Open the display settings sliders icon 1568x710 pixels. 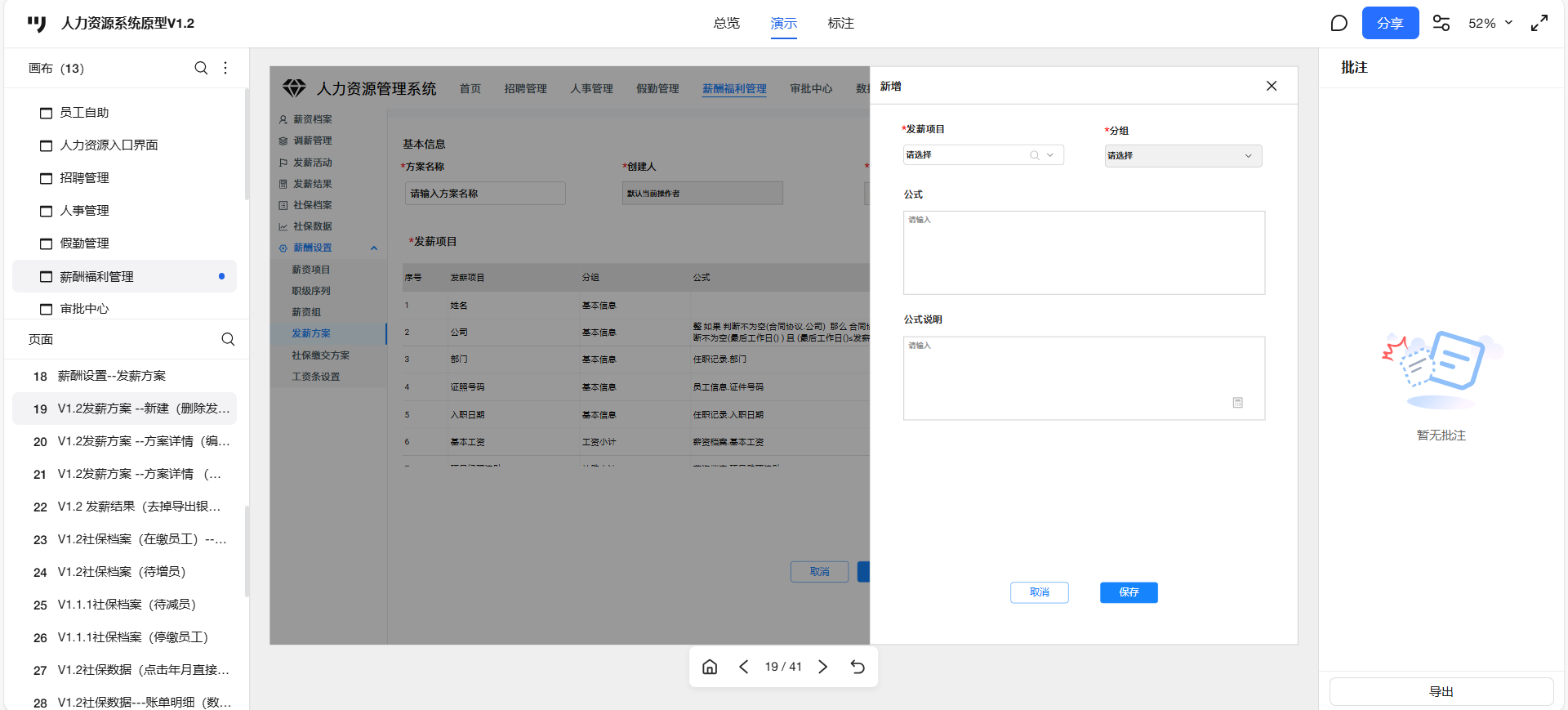pyautogui.click(x=1441, y=23)
